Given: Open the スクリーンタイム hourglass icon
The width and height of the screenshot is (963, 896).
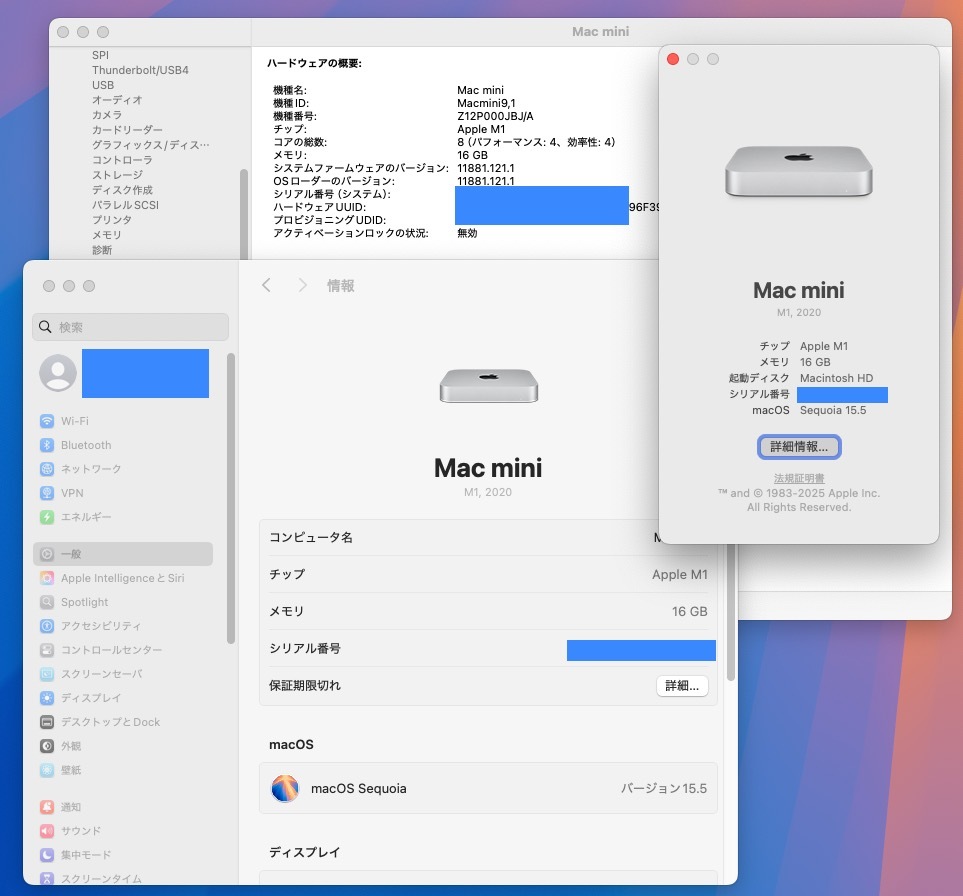Looking at the screenshot, I should [47, 878].
